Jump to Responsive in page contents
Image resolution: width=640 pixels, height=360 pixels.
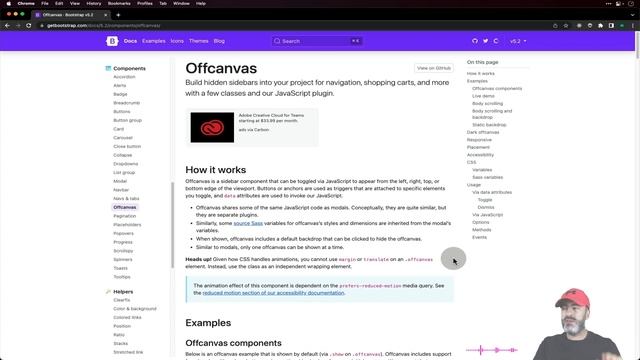(x=479, y=140)
